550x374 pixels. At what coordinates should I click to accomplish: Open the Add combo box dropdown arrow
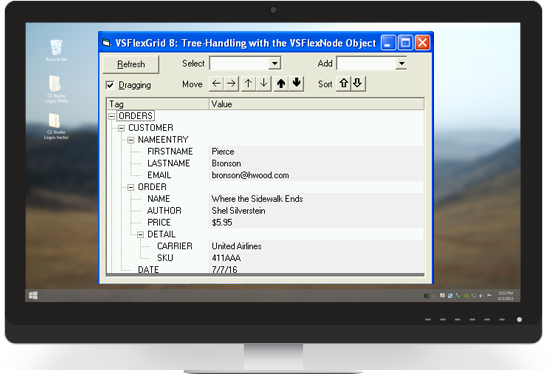401,64
